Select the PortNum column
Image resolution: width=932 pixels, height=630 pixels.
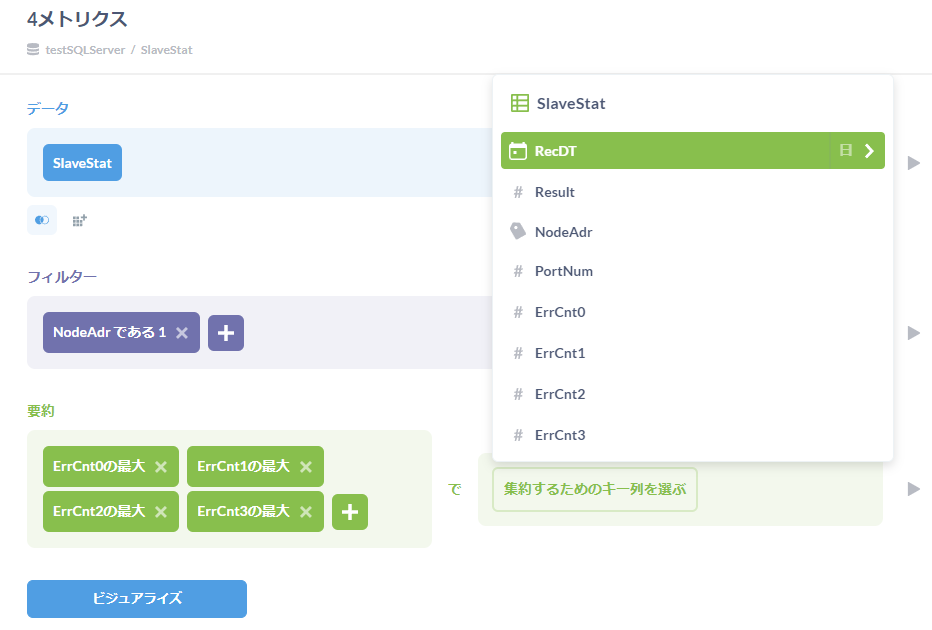[x=563, y=271]
